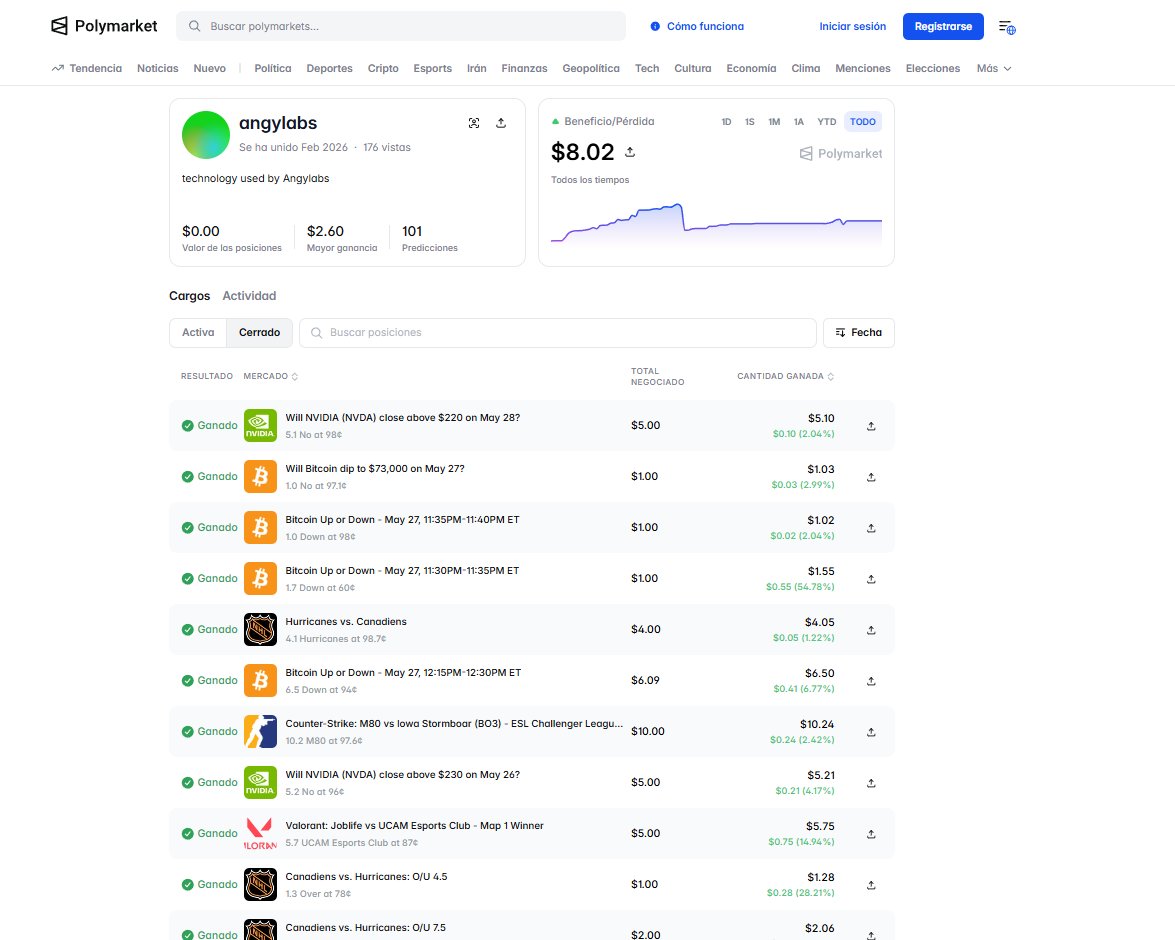Open the Finanzas category
This screenshot has height=940, width=1175.
pos(524,68)
